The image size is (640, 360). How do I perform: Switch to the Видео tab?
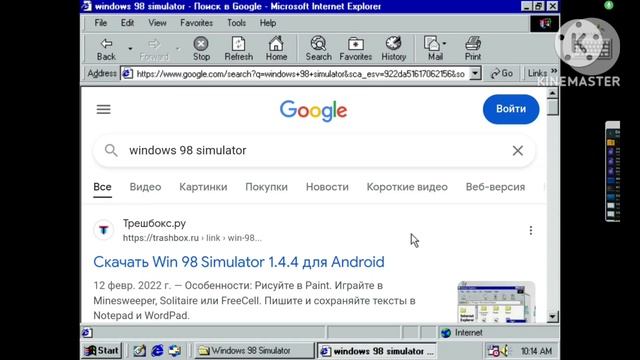pyautogui.click(x=145, y=187)
